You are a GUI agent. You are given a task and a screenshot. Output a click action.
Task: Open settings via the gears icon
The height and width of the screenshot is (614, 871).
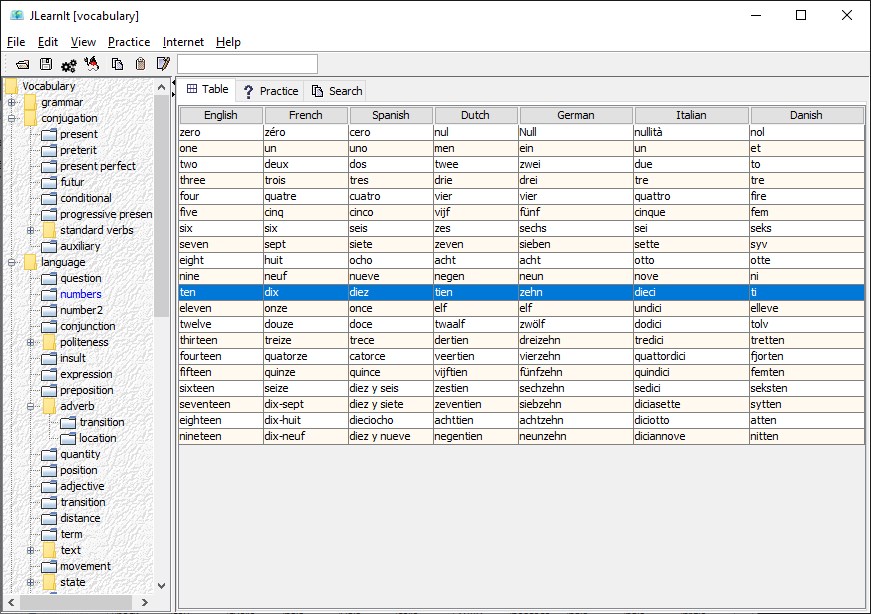pyautogui.click(x=68, y=65)
